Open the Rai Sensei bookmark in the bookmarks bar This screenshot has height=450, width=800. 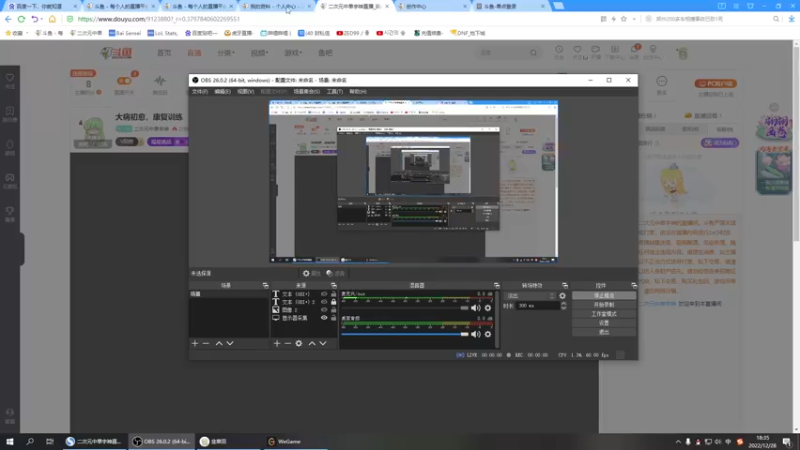[x=124, y=33]
